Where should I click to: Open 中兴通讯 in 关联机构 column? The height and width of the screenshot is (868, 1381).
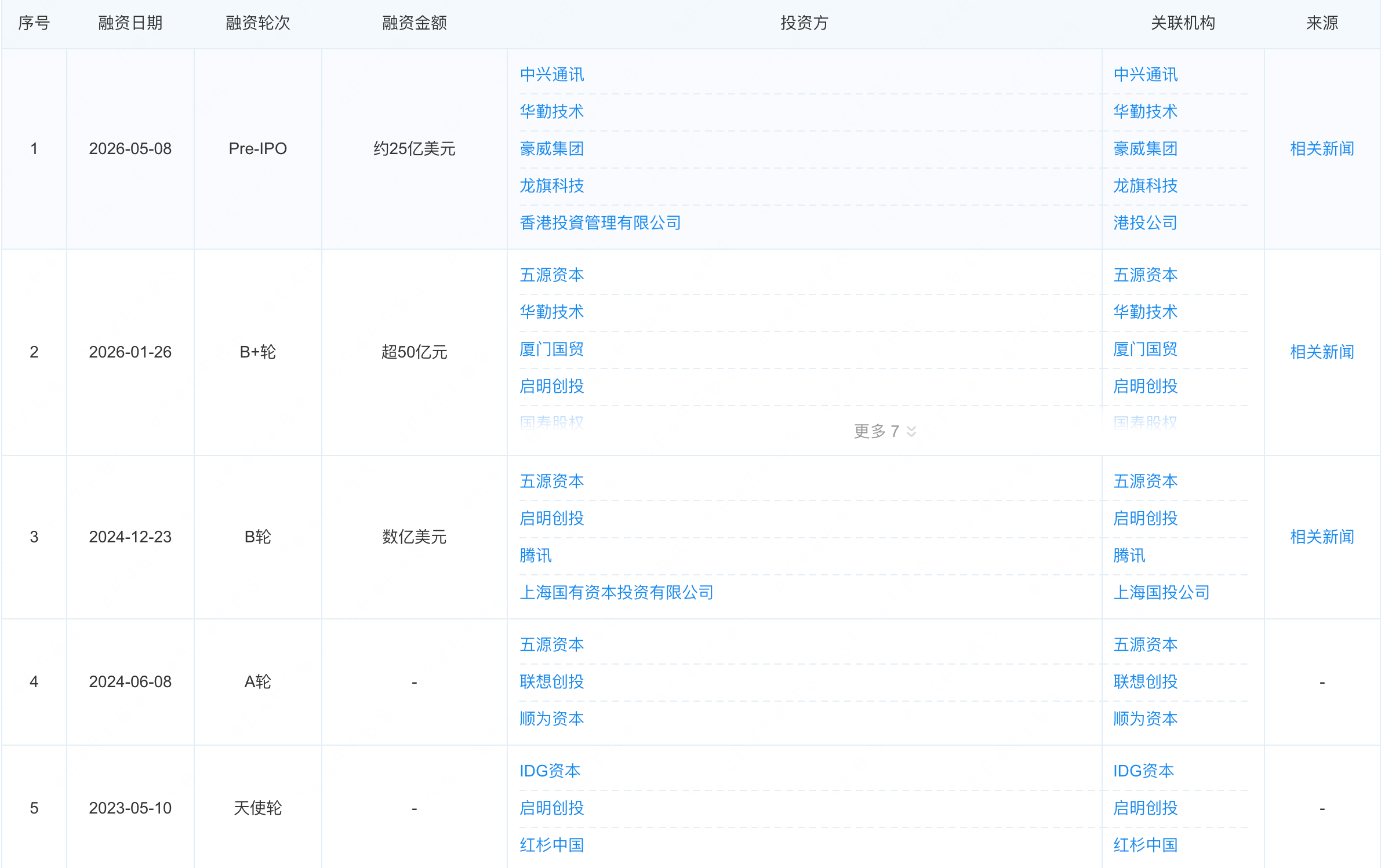tap(1146, 75)
